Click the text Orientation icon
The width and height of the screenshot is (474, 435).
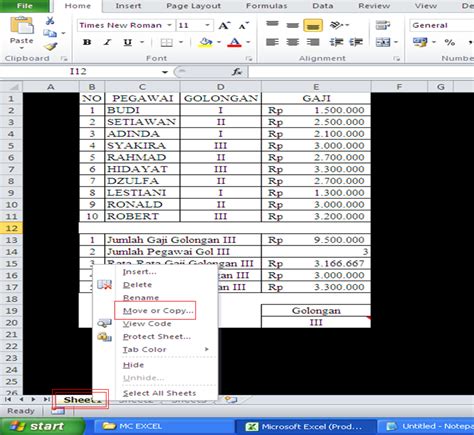336,25
